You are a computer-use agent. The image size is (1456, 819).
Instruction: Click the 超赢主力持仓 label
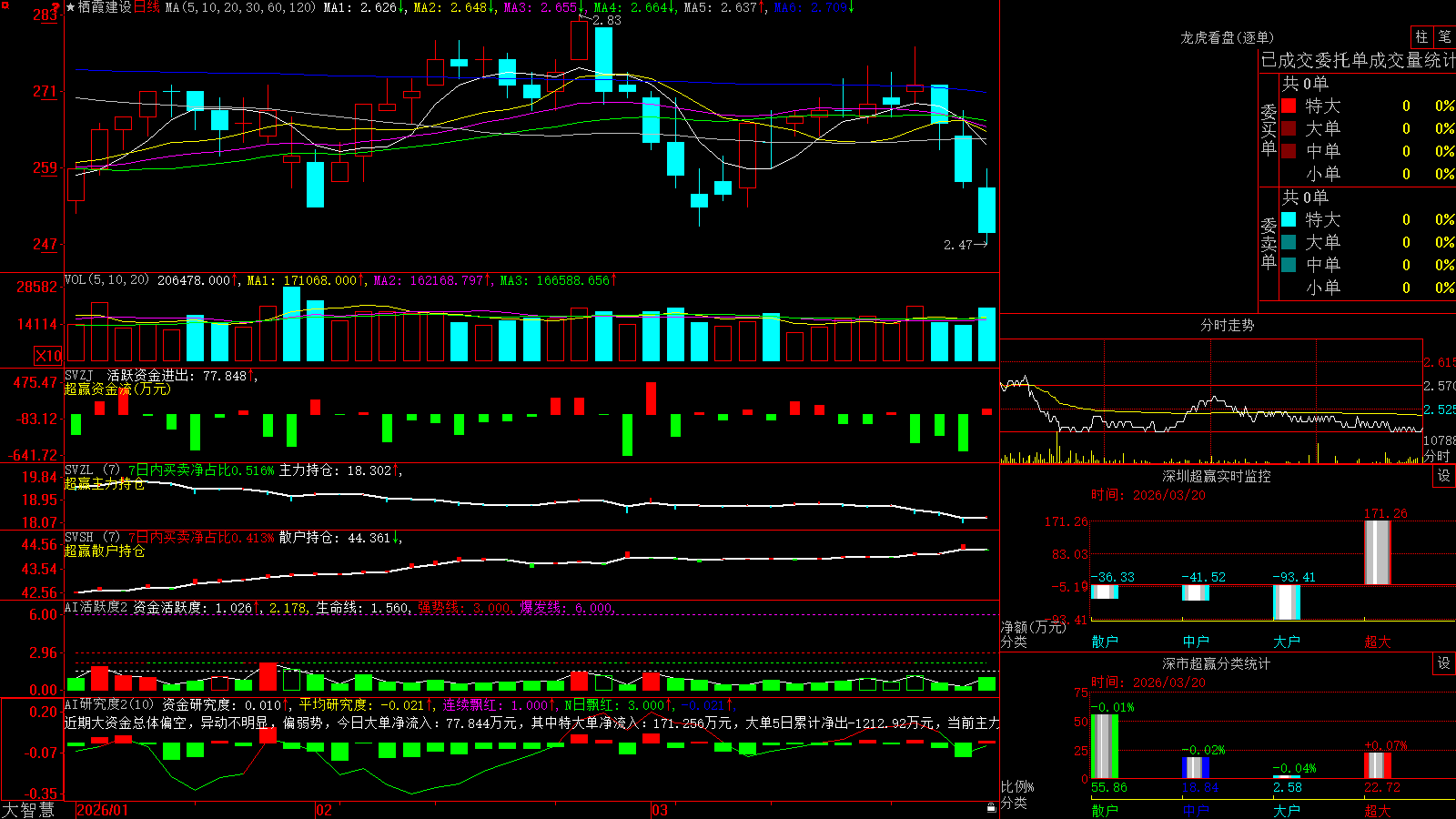click(x=105, y=483)
